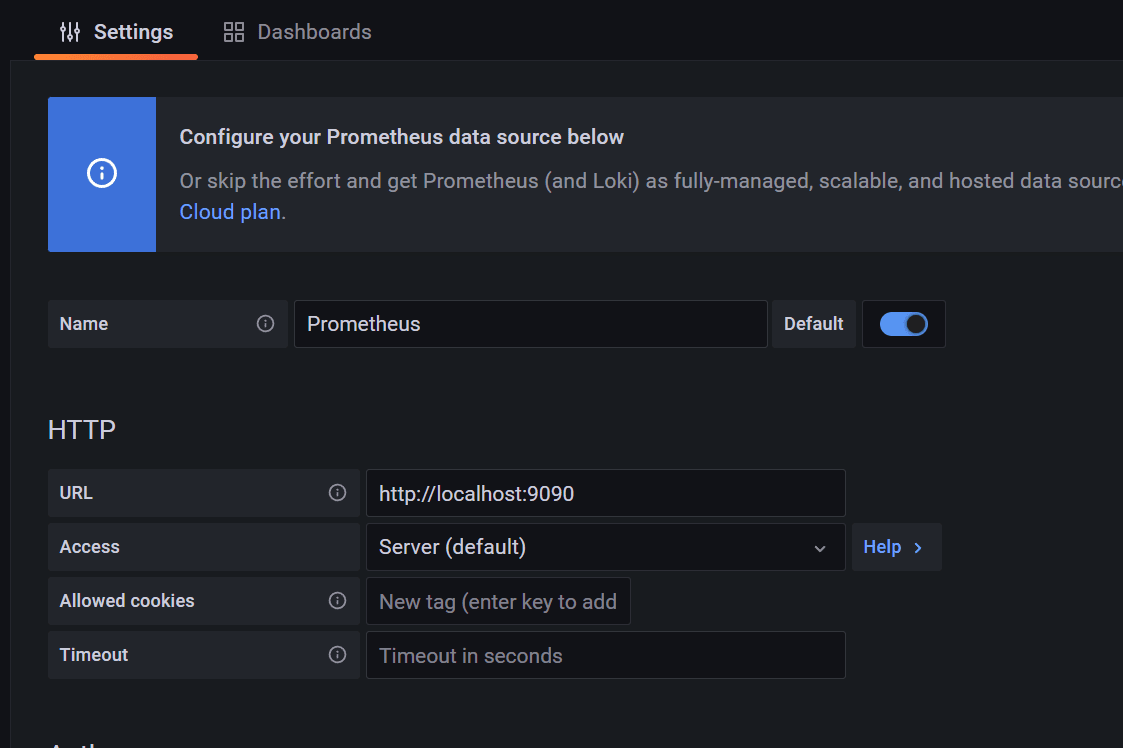The image size is (1123, 748).
Task: Click the blue info banner icon
Action: pyautogui.click(x=102, y=174)
